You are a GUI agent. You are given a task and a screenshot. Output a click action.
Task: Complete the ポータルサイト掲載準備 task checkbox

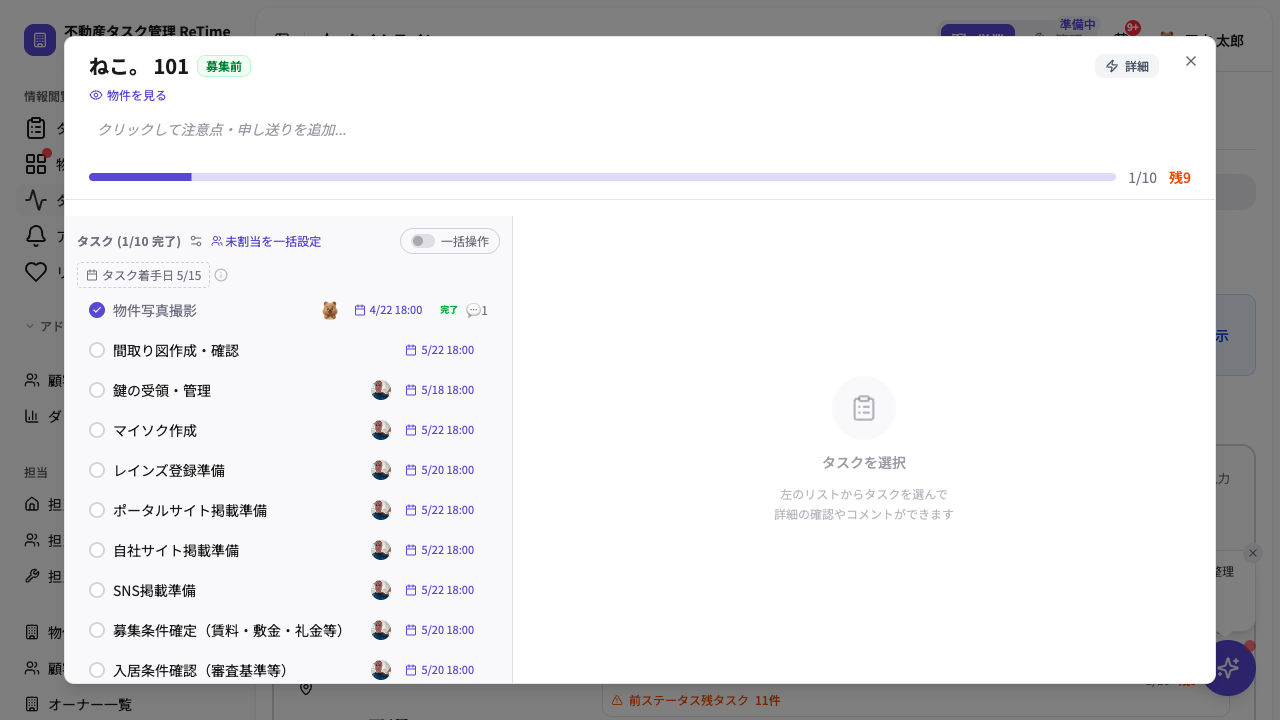tap(97, 510)
